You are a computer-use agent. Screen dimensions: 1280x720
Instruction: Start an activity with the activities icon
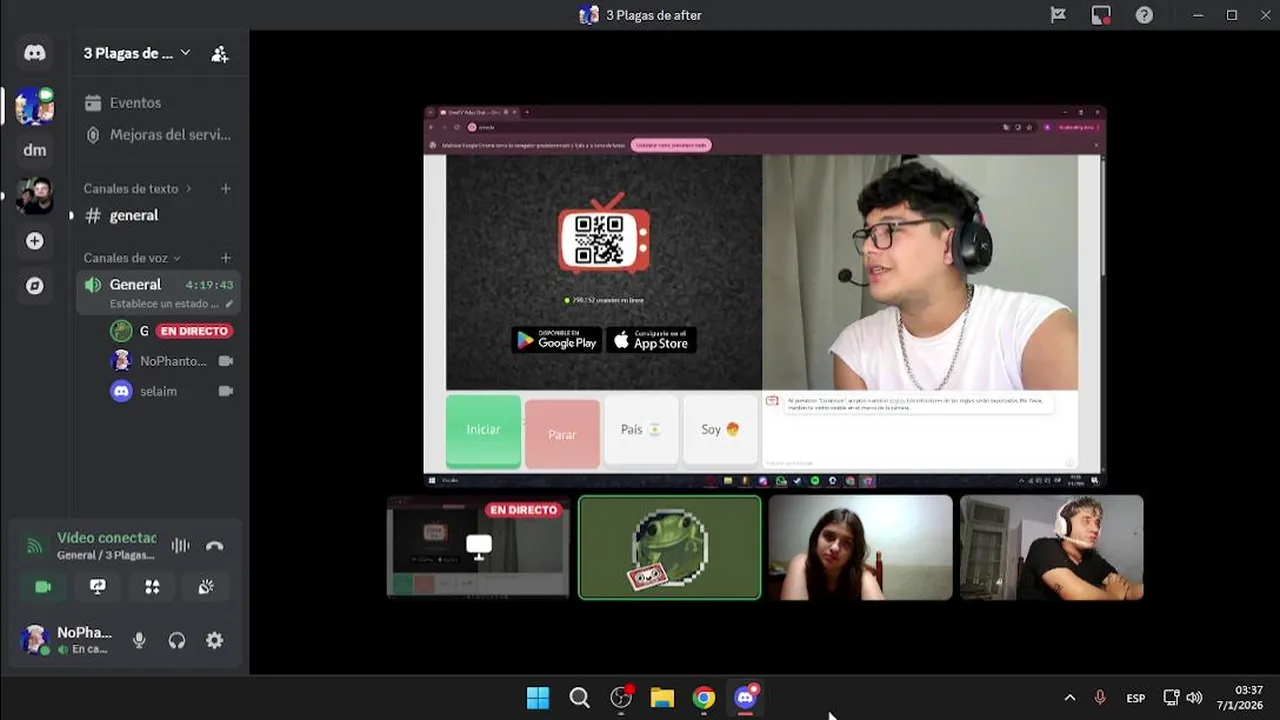point(152,587)
